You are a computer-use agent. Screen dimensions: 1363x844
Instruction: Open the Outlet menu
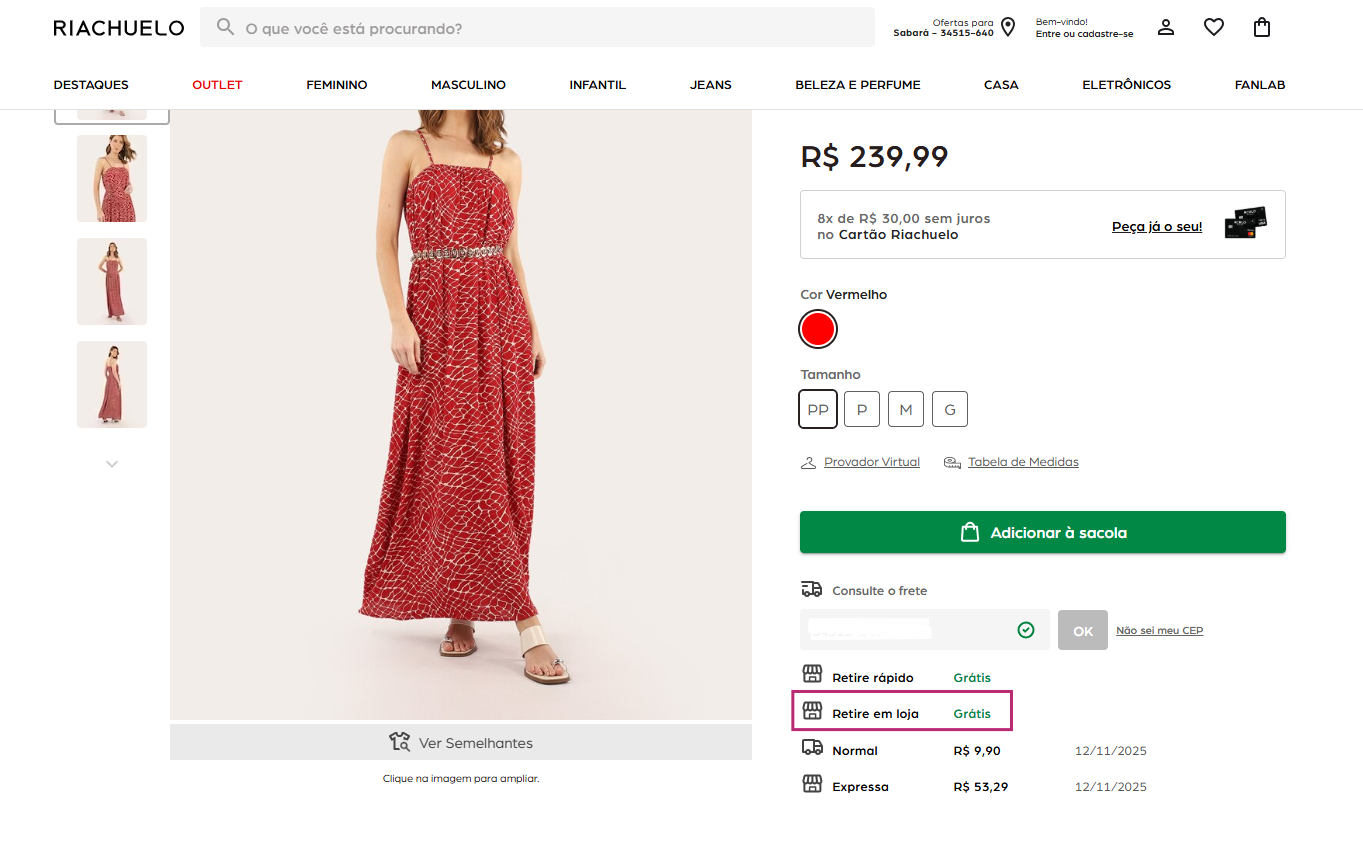pos(216,85)
